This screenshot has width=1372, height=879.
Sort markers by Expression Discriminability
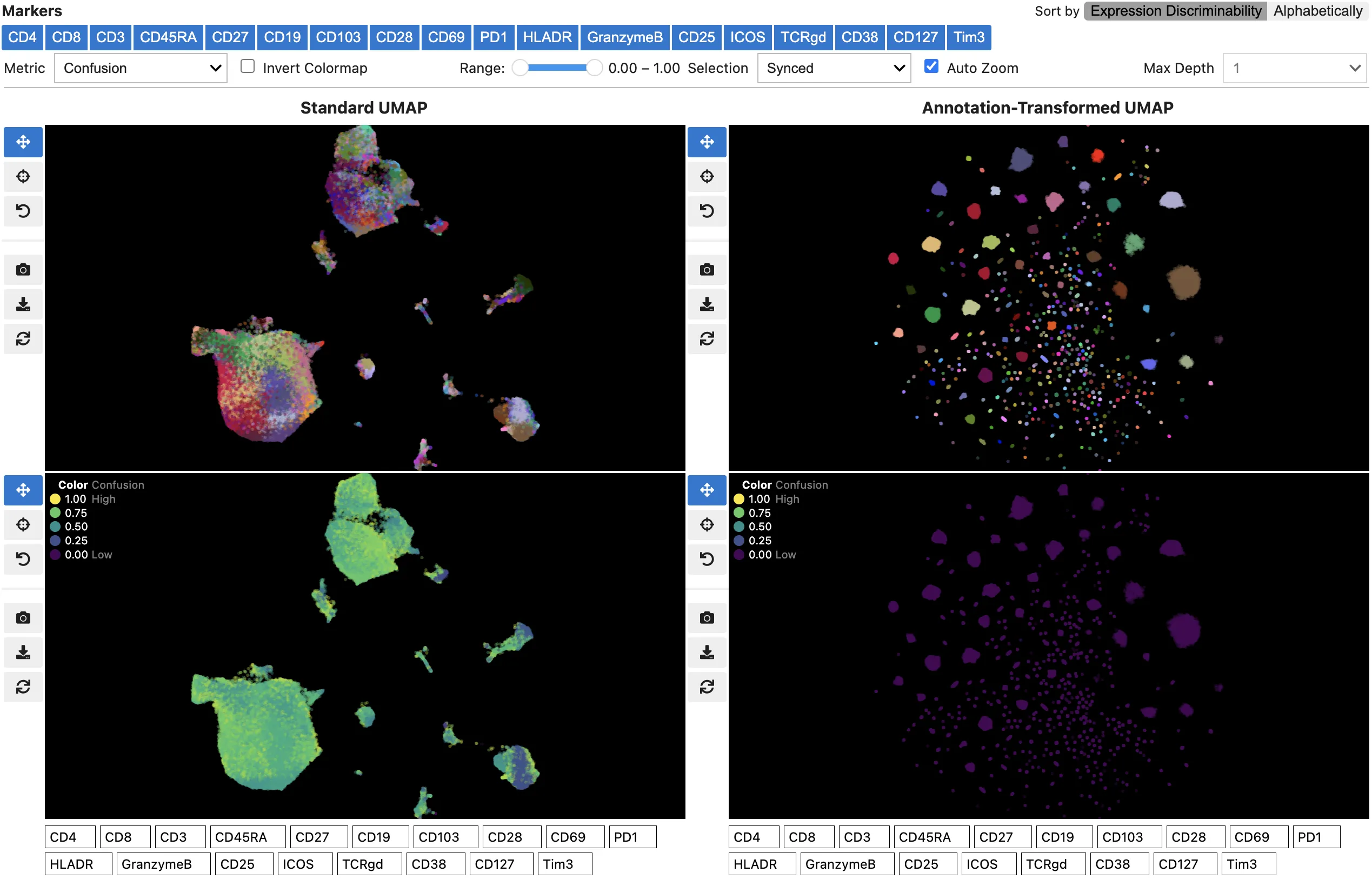tap(1175, 11)
